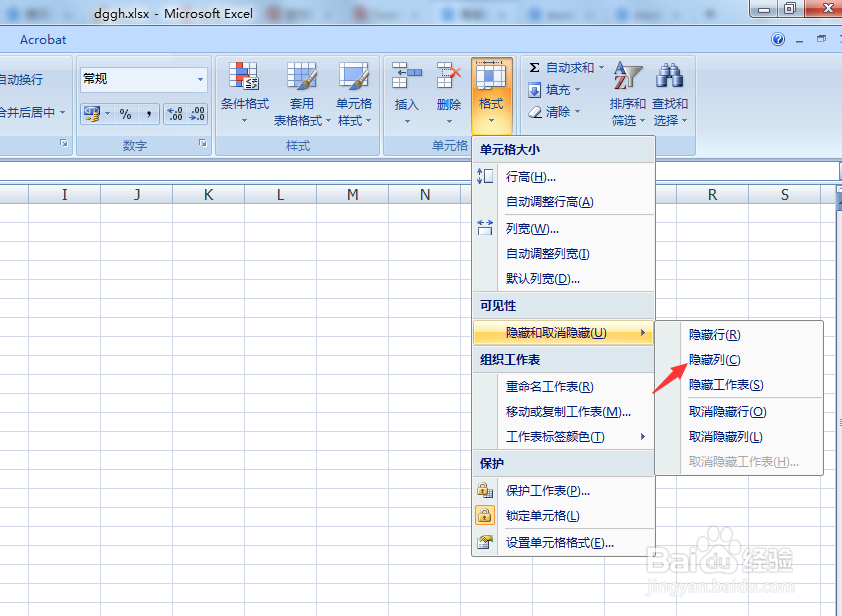
Task: Click dialog launcher left of the Number (数字) group
Action: 64,143
